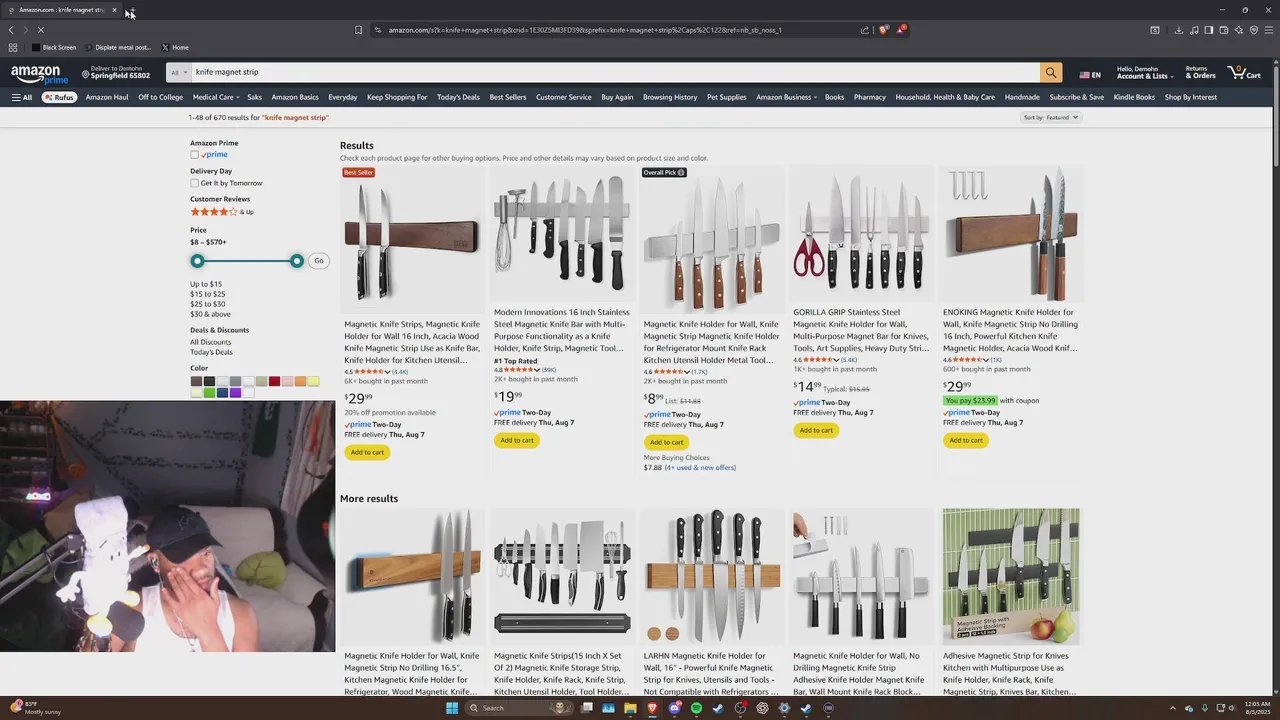Click the left price slider handle
This screenshot has width=1280, height=720.
197,261
